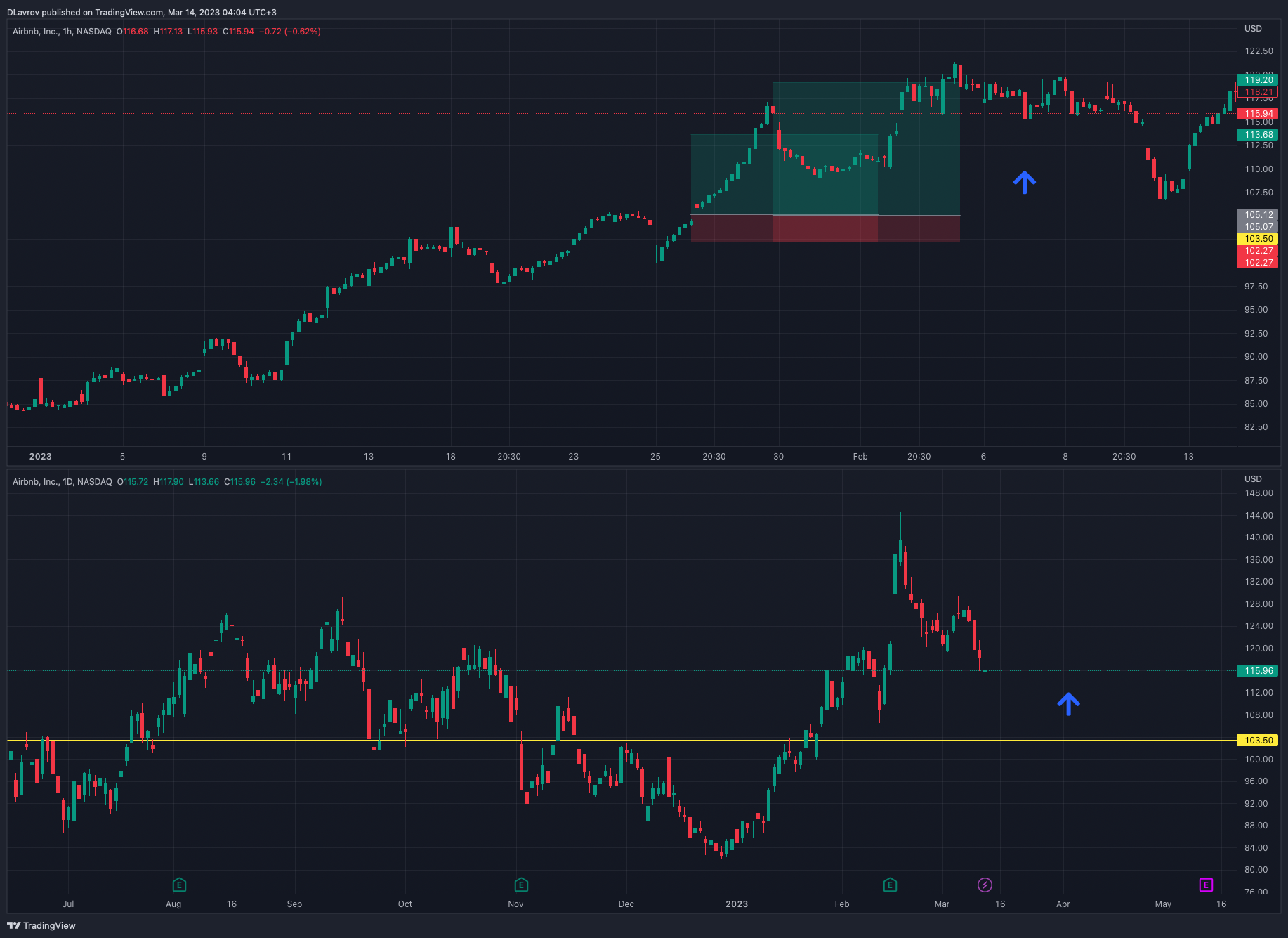This screenshot has width=1288, height=938.
Task: Click the daily close value C115.96
Action: pos(239,482)
